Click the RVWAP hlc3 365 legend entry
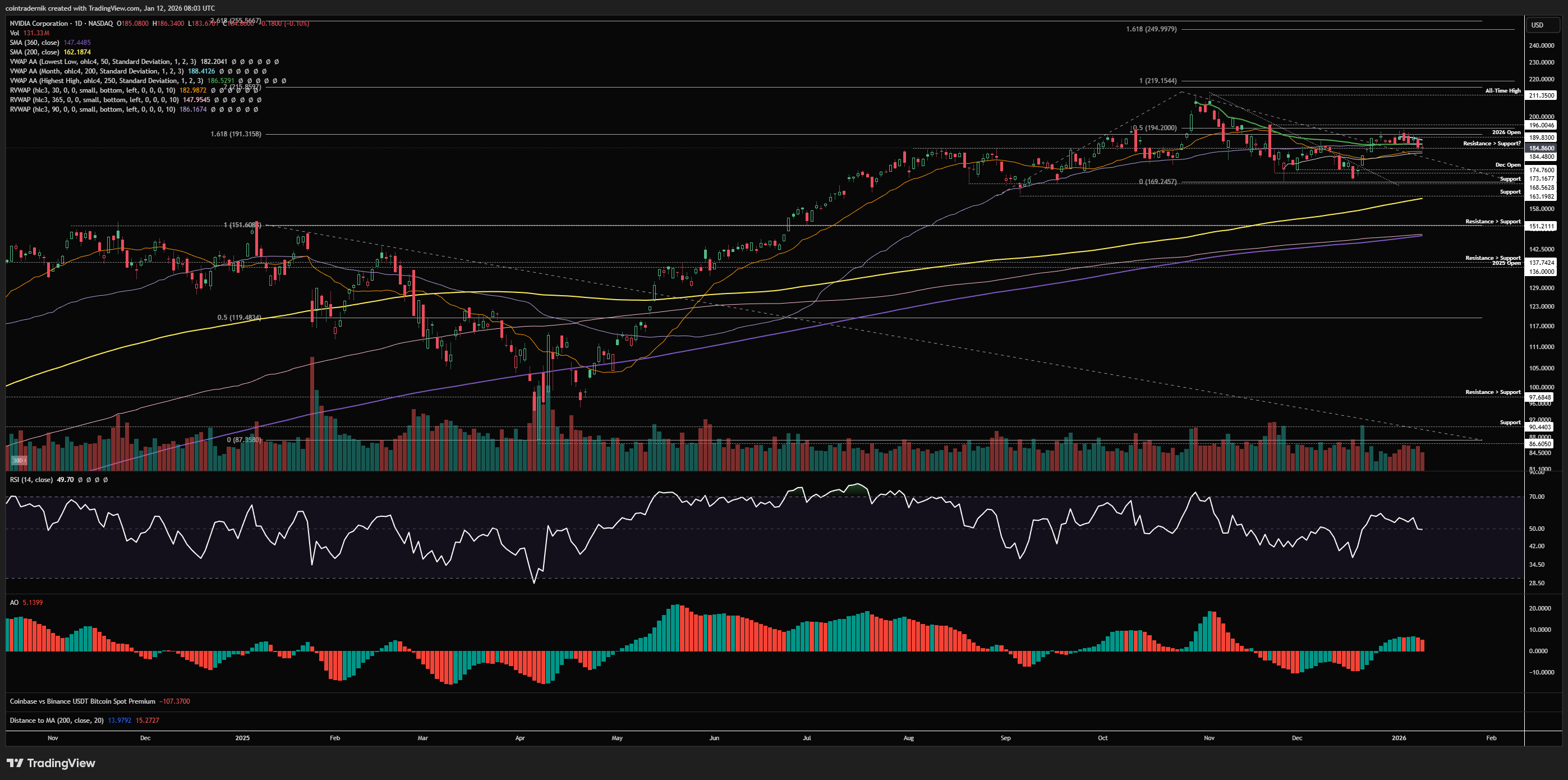The image size is (1568, 780). point(94,100)
